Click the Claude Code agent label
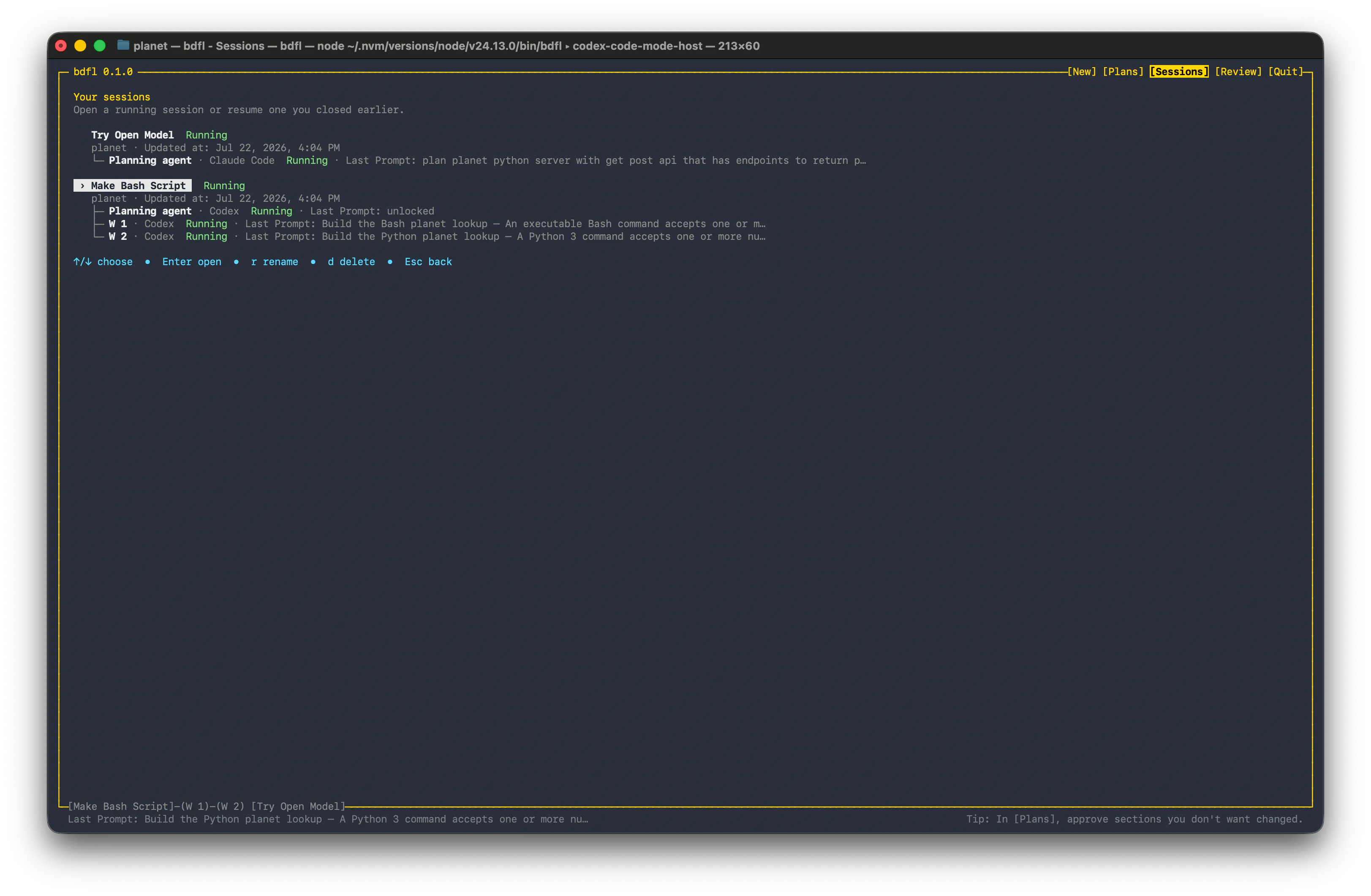This screenshot has width=1371, height=896. pos(242,160)
